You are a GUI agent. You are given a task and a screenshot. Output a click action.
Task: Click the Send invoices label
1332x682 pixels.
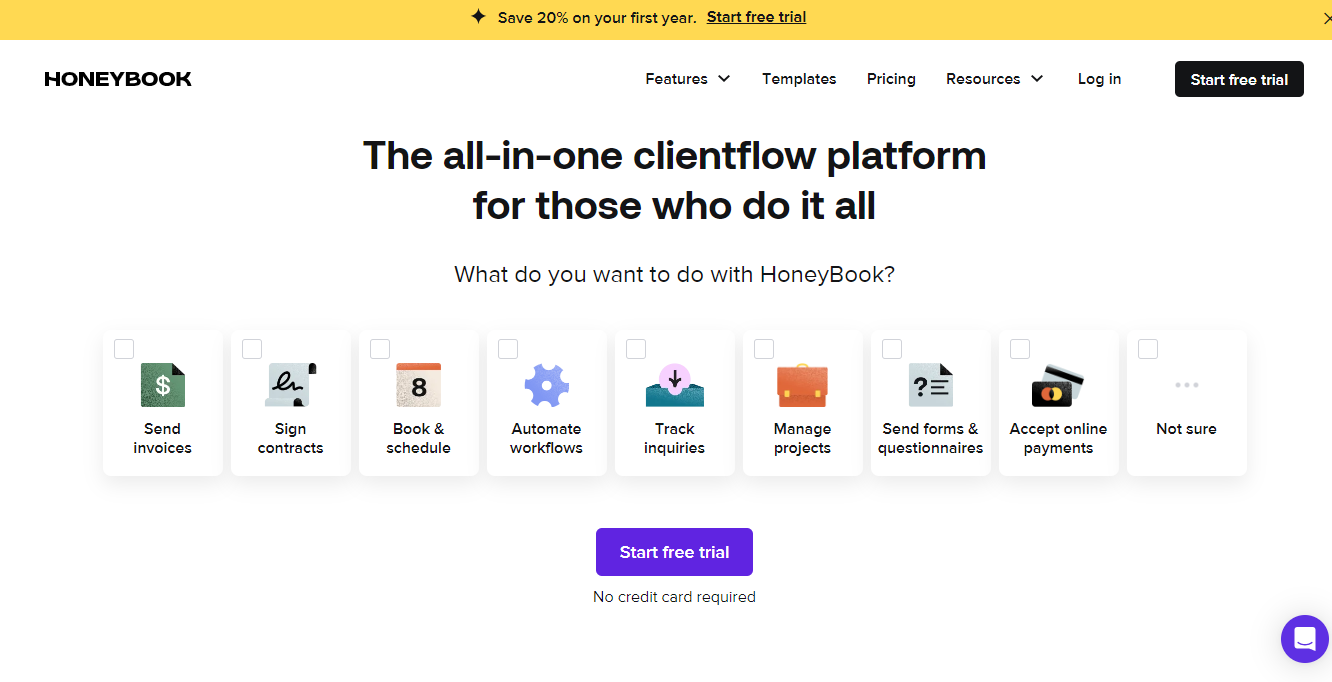[163, 438]
